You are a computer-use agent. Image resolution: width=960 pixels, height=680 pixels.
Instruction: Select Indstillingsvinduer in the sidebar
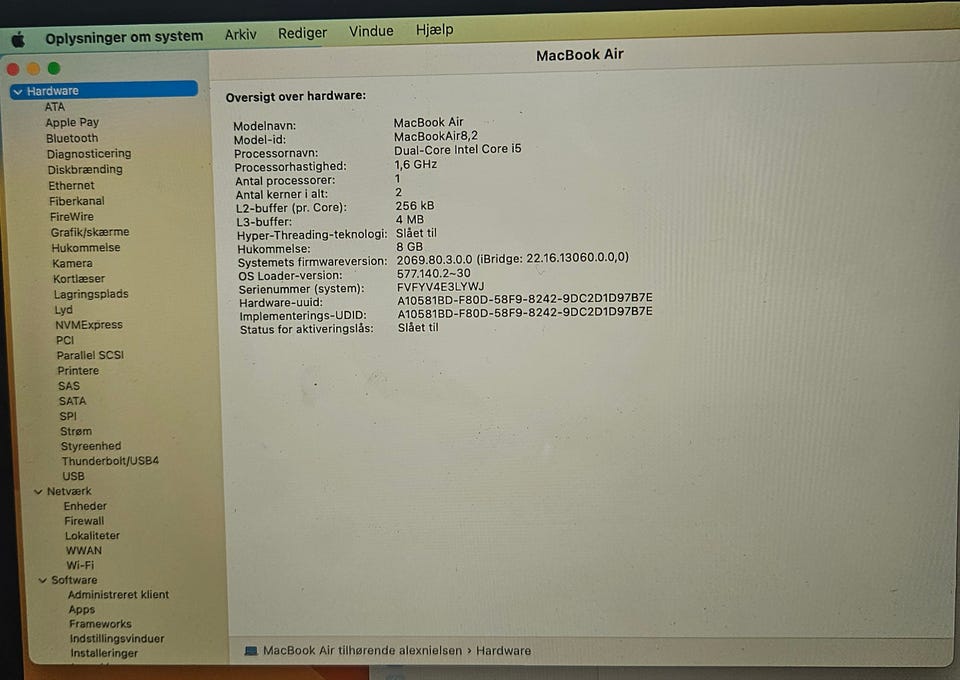point(117,638)
